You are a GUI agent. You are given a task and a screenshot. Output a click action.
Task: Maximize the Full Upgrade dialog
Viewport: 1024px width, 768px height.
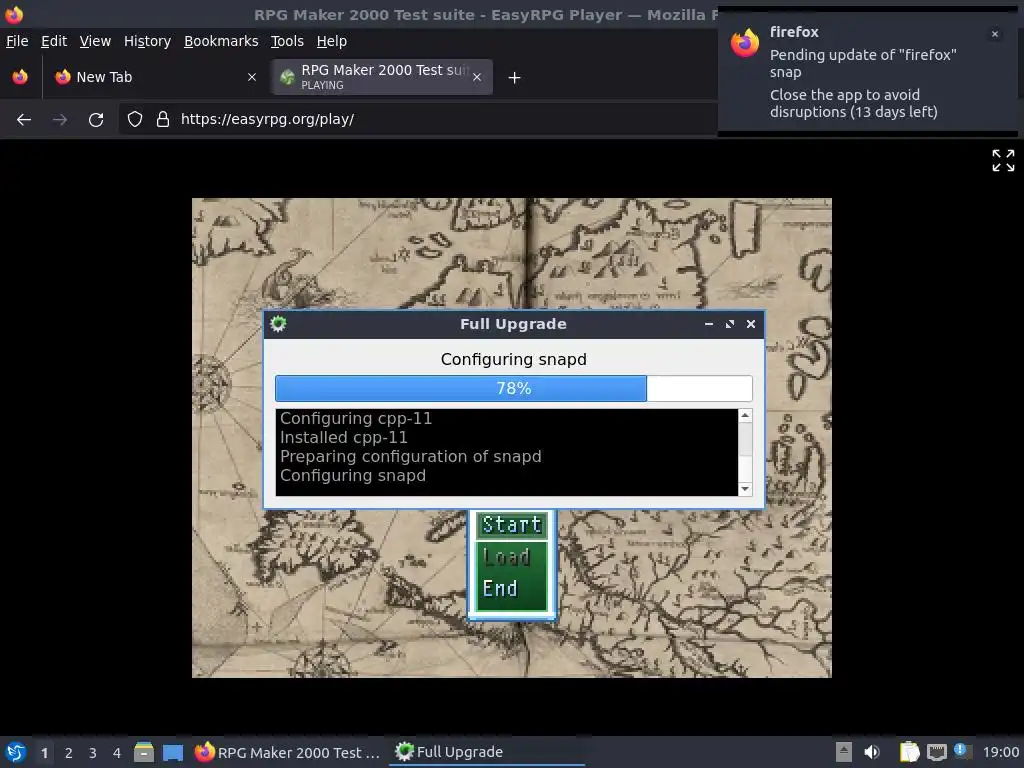click(729, 324)
